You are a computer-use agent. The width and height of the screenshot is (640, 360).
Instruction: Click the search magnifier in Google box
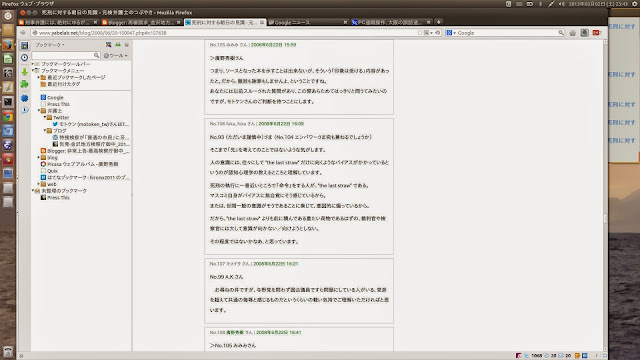(x=561, y=33)
